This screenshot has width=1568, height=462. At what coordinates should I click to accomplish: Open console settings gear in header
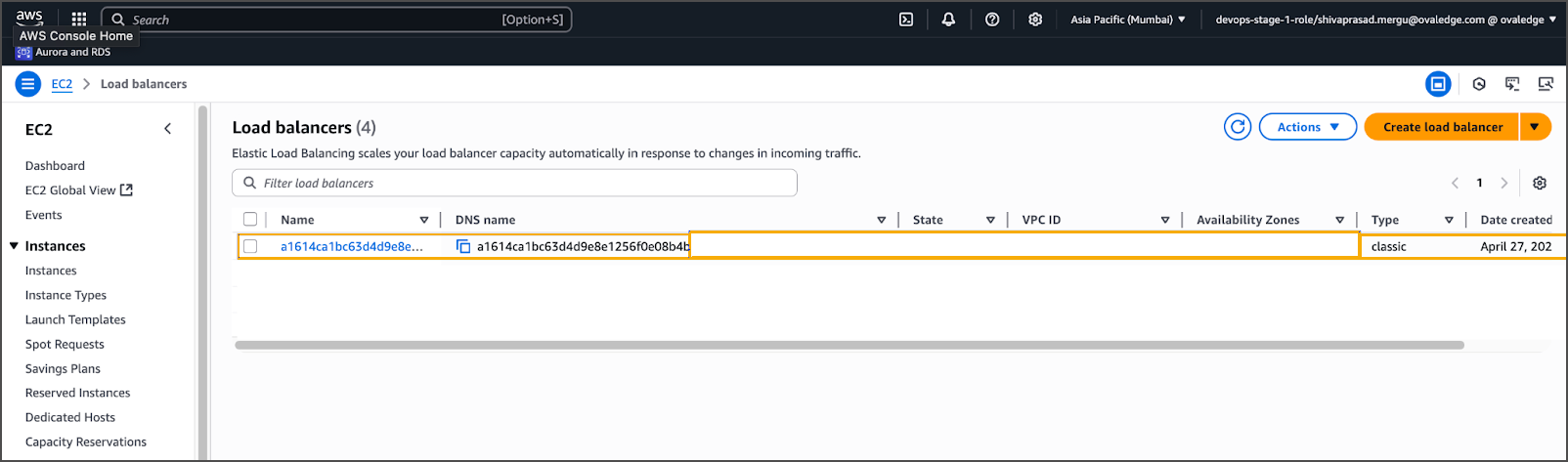[1035, 20]
